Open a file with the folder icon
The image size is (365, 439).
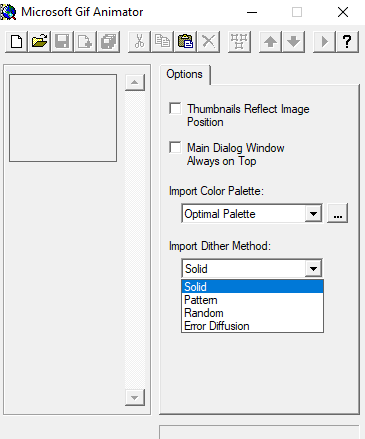[40, 42]
